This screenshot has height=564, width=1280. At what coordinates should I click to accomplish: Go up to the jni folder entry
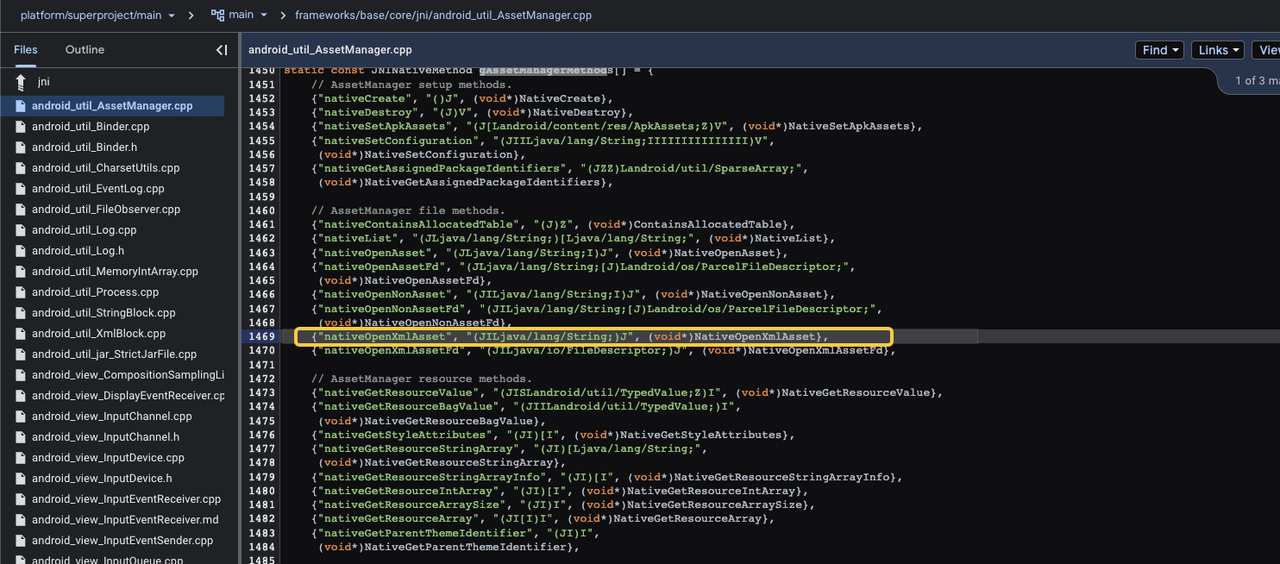click(44, 82)
